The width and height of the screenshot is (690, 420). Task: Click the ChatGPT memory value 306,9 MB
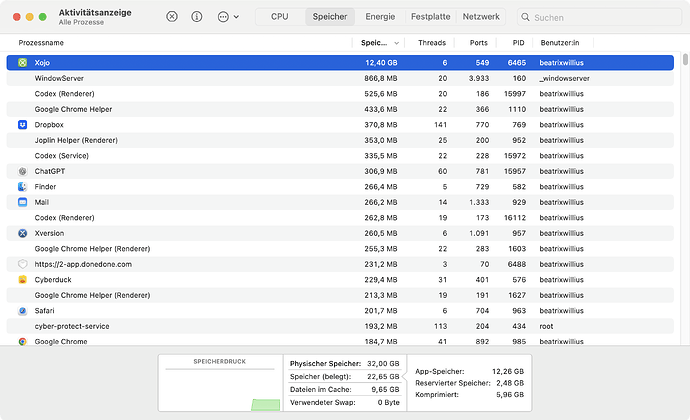381,171
